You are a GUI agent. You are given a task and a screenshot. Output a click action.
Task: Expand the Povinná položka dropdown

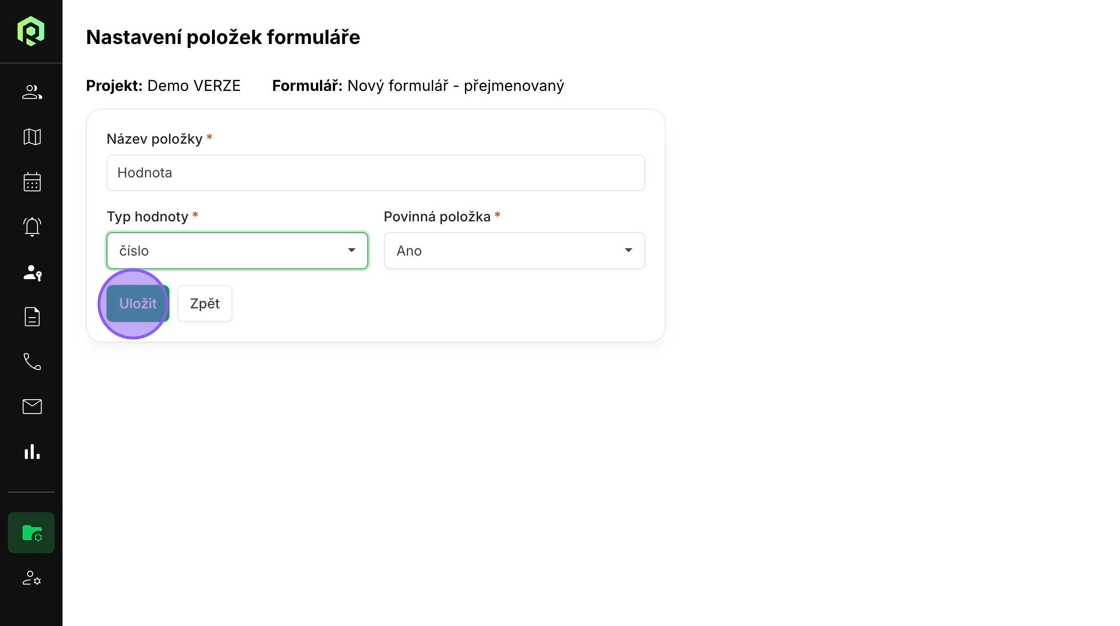click(514, 251)
